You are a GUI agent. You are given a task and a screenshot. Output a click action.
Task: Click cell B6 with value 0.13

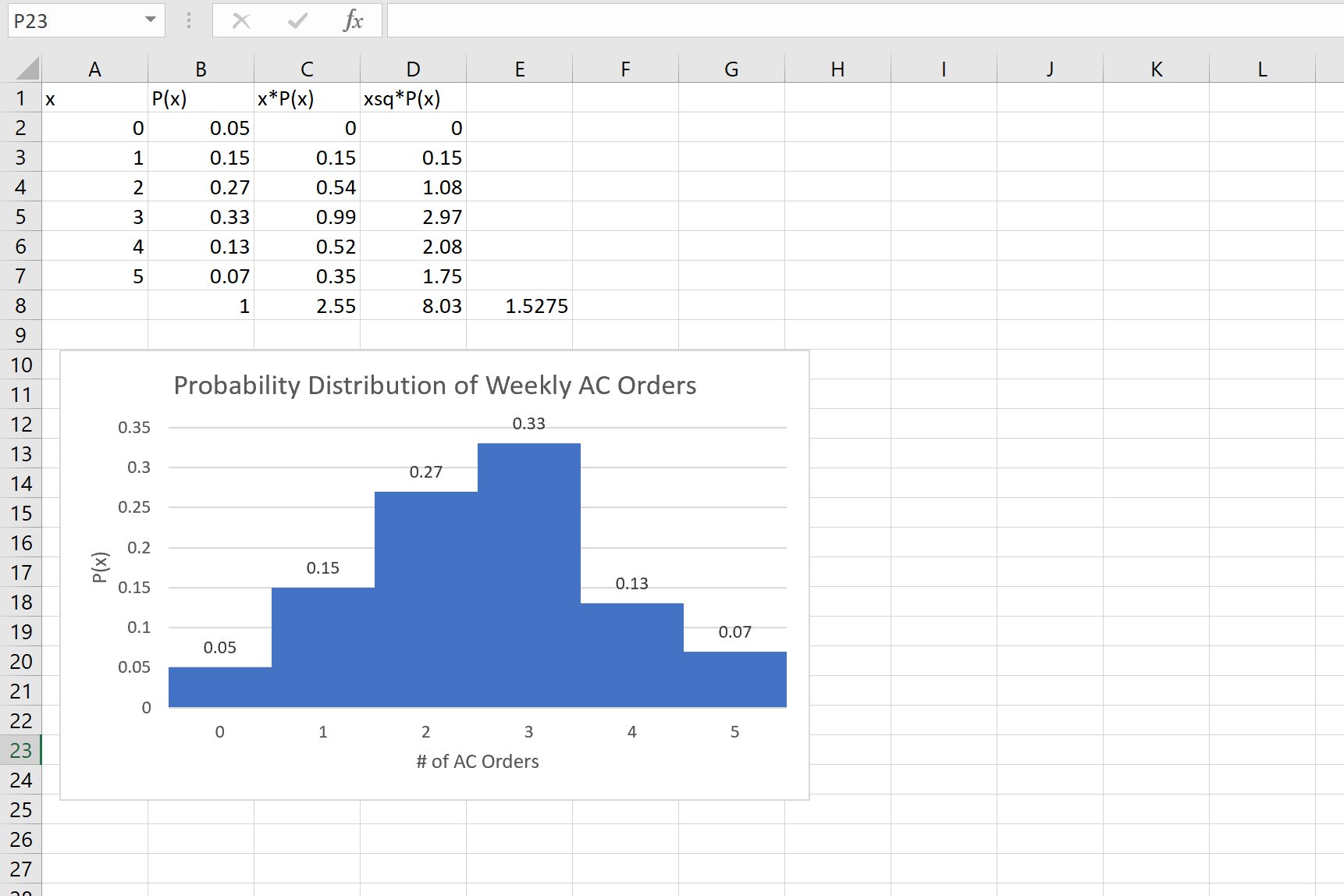tap(201, 247)
